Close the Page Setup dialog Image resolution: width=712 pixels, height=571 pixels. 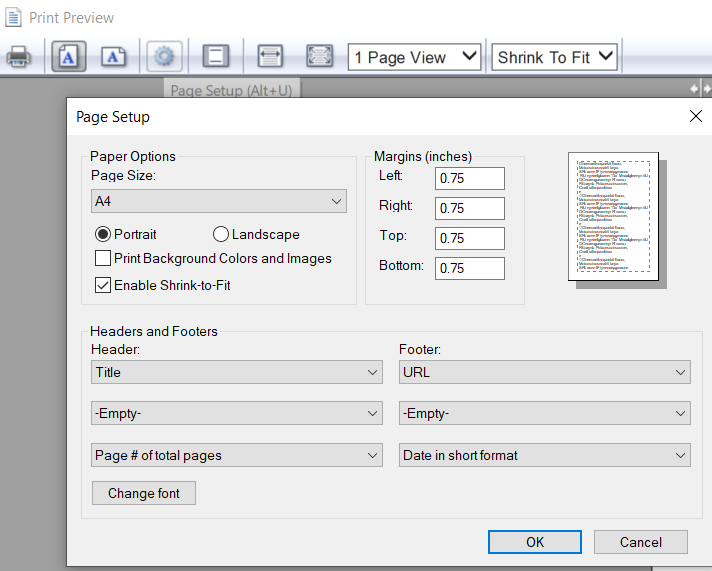click(696, 116)
